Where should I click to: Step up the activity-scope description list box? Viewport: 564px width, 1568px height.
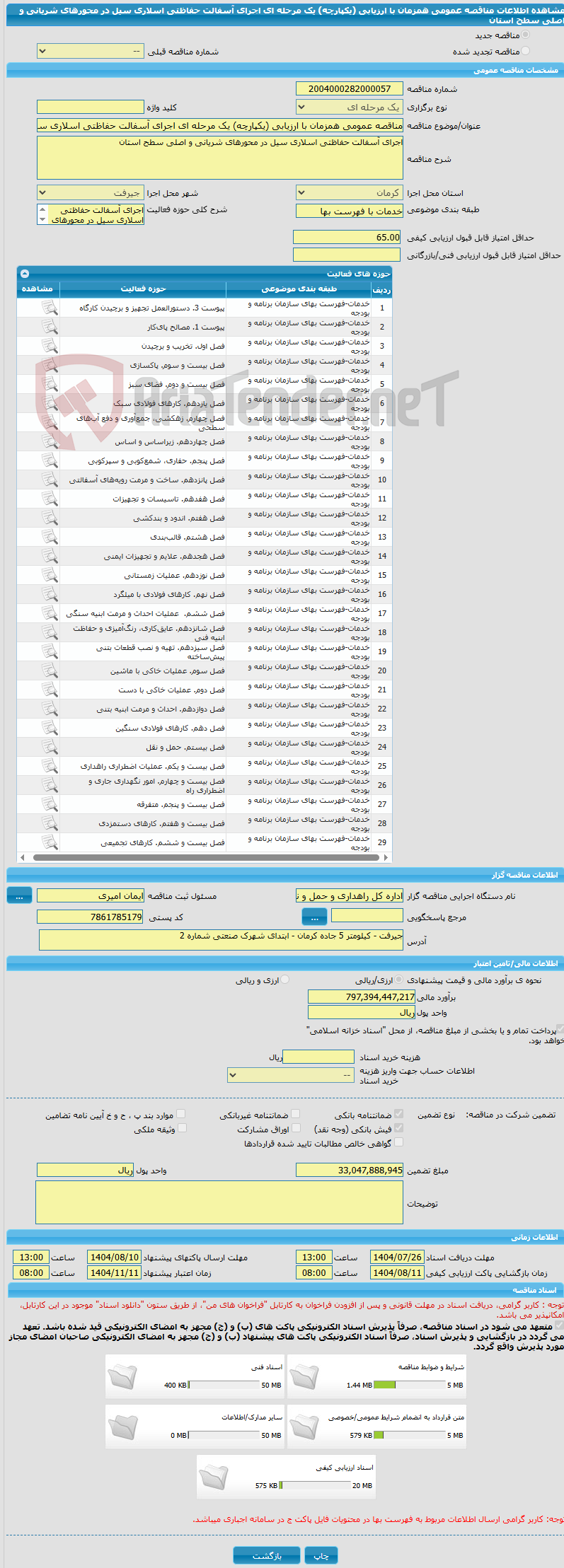coord(42,210)
